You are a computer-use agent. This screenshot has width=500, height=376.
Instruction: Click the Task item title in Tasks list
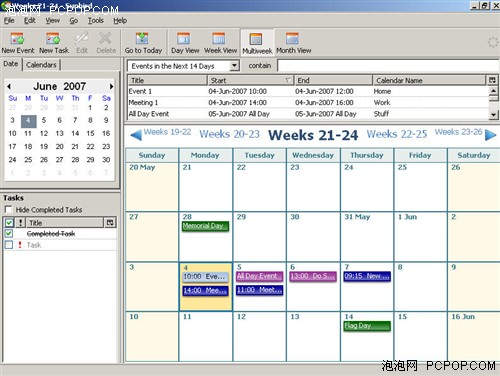pyautogui.click(x=34, y=245)
